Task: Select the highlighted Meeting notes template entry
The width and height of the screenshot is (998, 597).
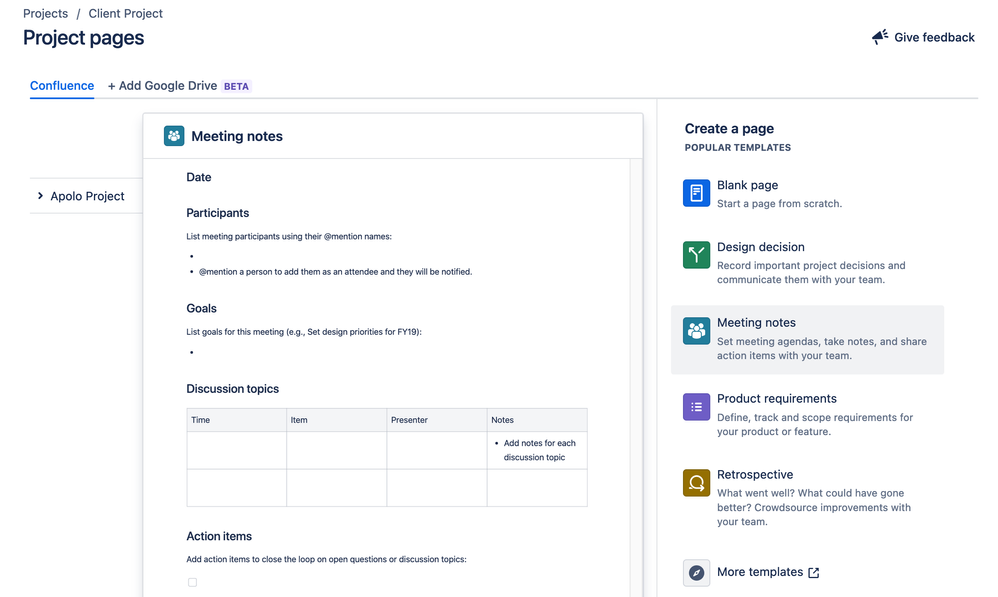Action: pos(806,338)
